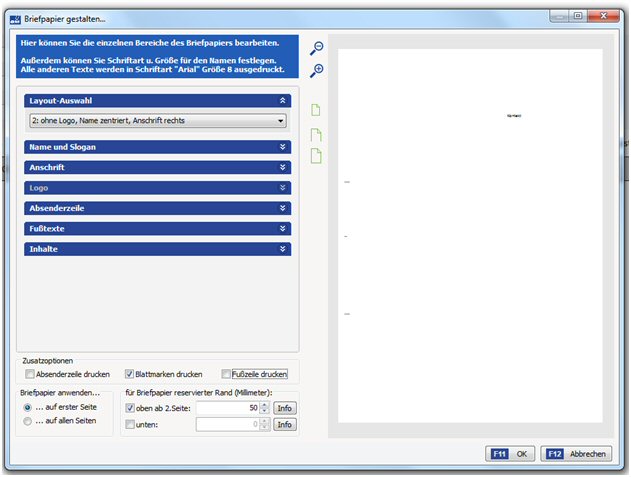The width and height of the screenshot is (631, 477).
Task: Expand the Name und Slogan section
Action: click(x=157, y=147)
